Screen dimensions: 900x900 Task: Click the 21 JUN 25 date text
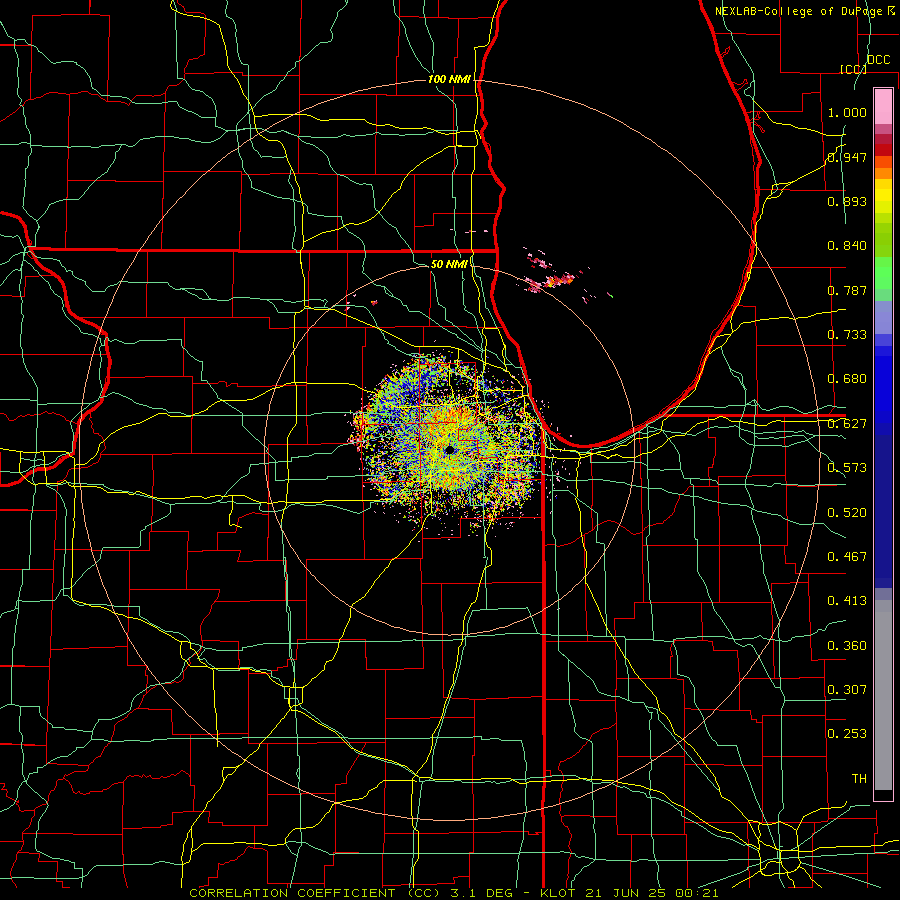[624, 893]
